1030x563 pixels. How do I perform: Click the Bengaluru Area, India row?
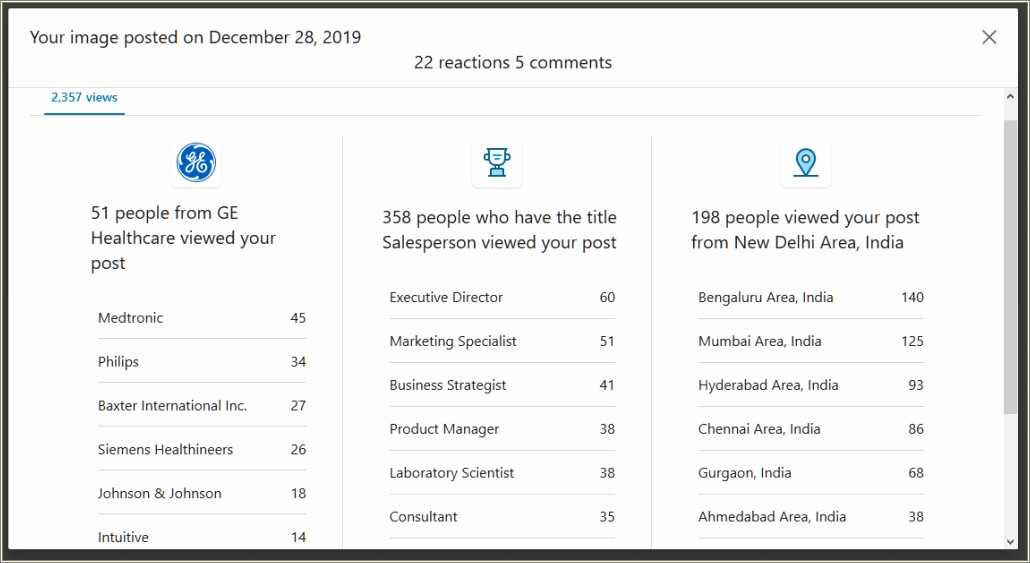(x=811, y=297)
